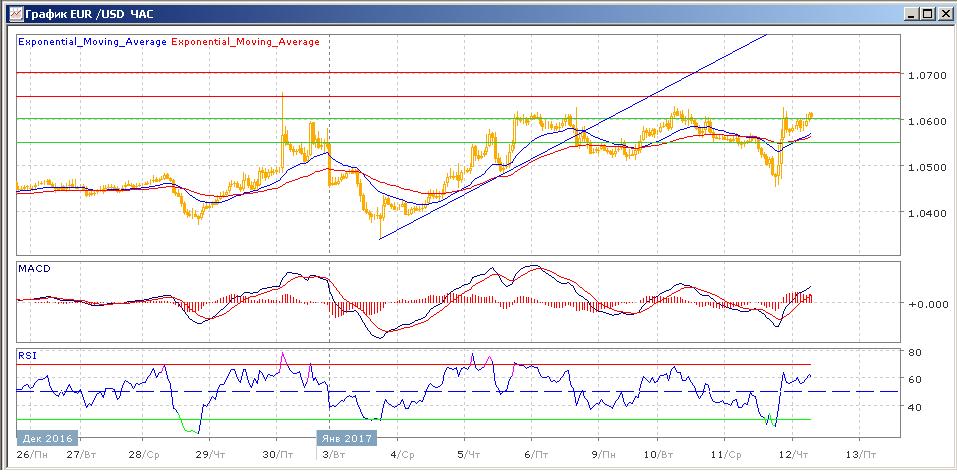Select the blue Exponential_Moving_Average legend label
This screenshot has width=957, height=474.
pyautogui.click(x=93, y=42)
